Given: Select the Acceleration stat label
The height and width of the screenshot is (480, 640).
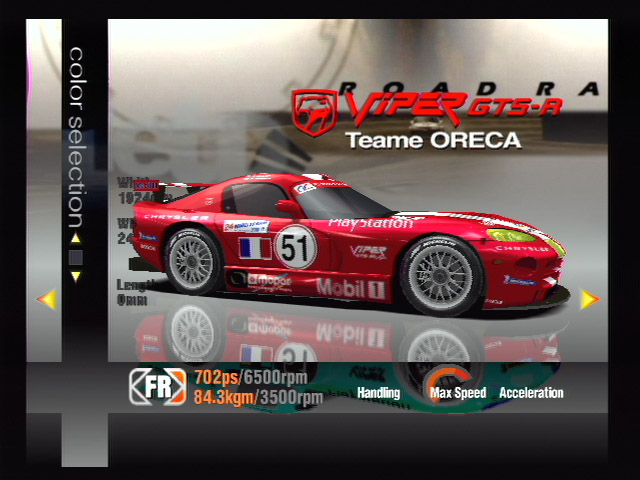Looking at the screenshot, I should [531, 393].
